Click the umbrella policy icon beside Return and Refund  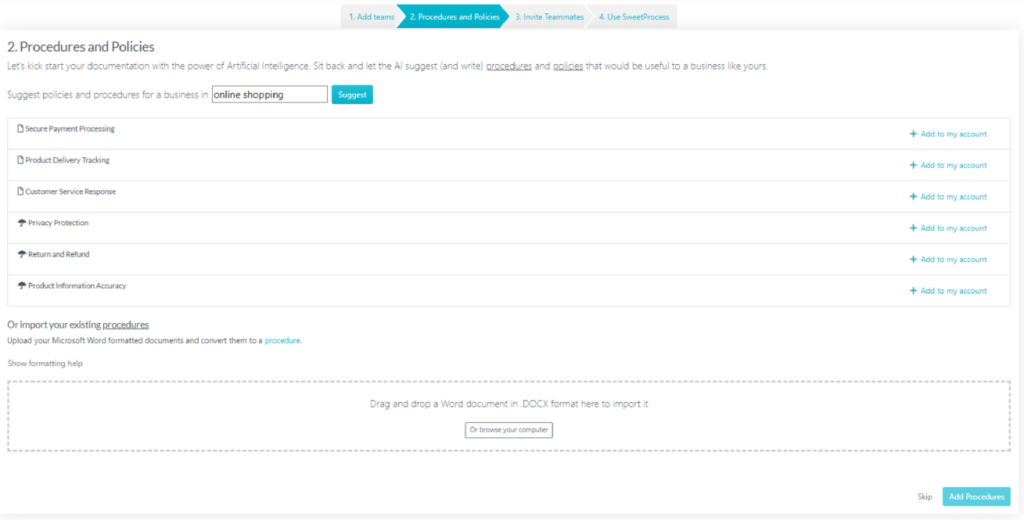pyautogui.click(x=22, y=254)
